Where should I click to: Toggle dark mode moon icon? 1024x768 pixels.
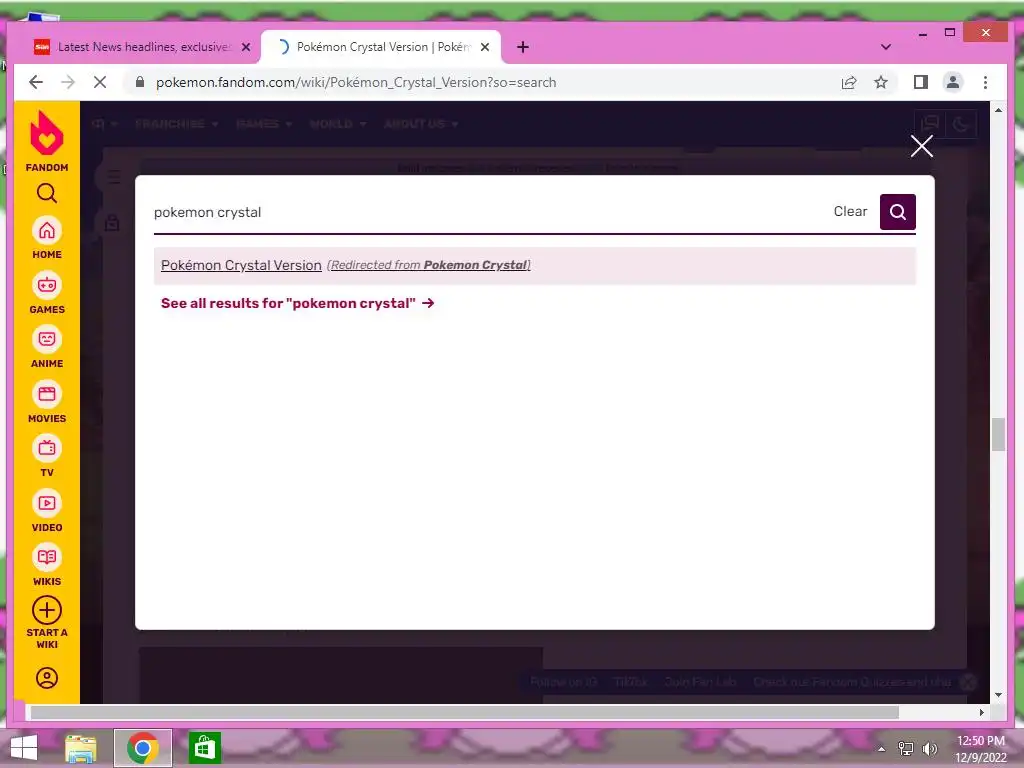click(961, 124)
